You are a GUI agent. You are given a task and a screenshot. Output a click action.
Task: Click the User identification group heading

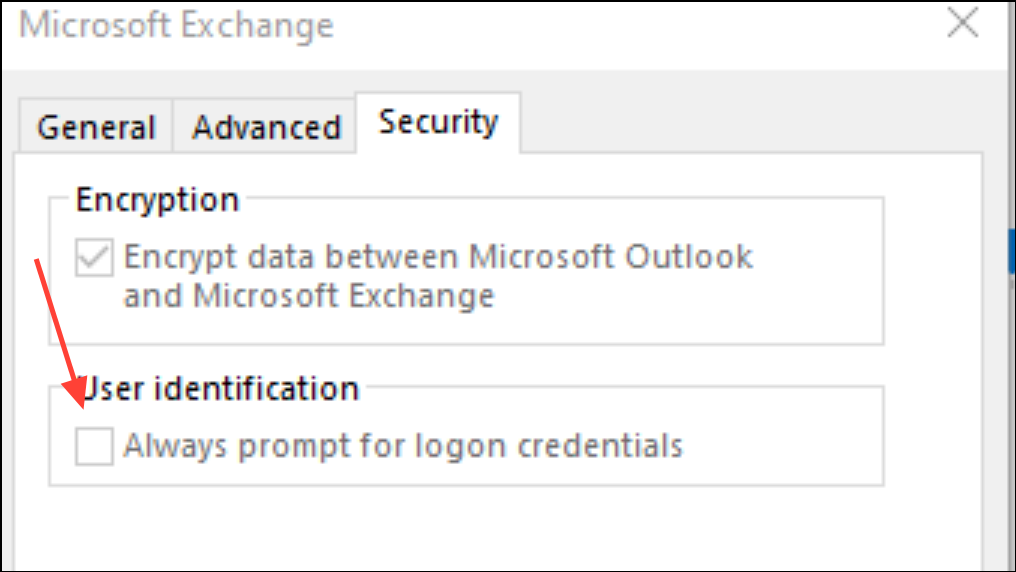tap(220, 387)
